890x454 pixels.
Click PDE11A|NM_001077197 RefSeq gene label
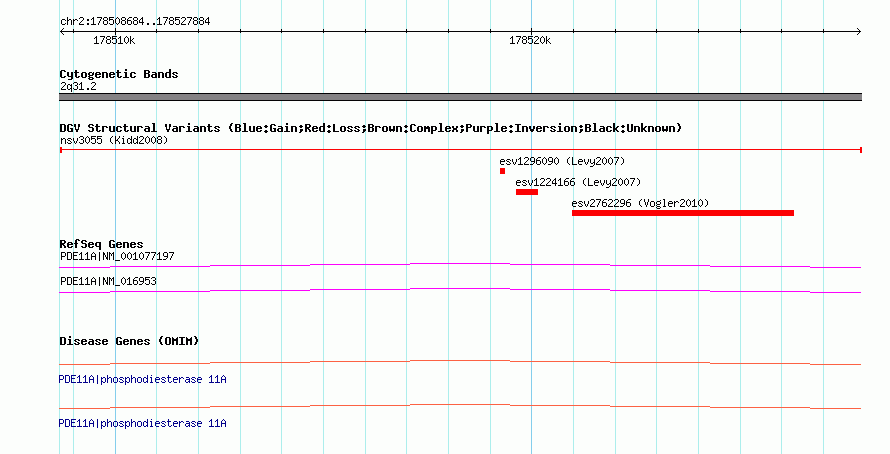coord(117,256)
